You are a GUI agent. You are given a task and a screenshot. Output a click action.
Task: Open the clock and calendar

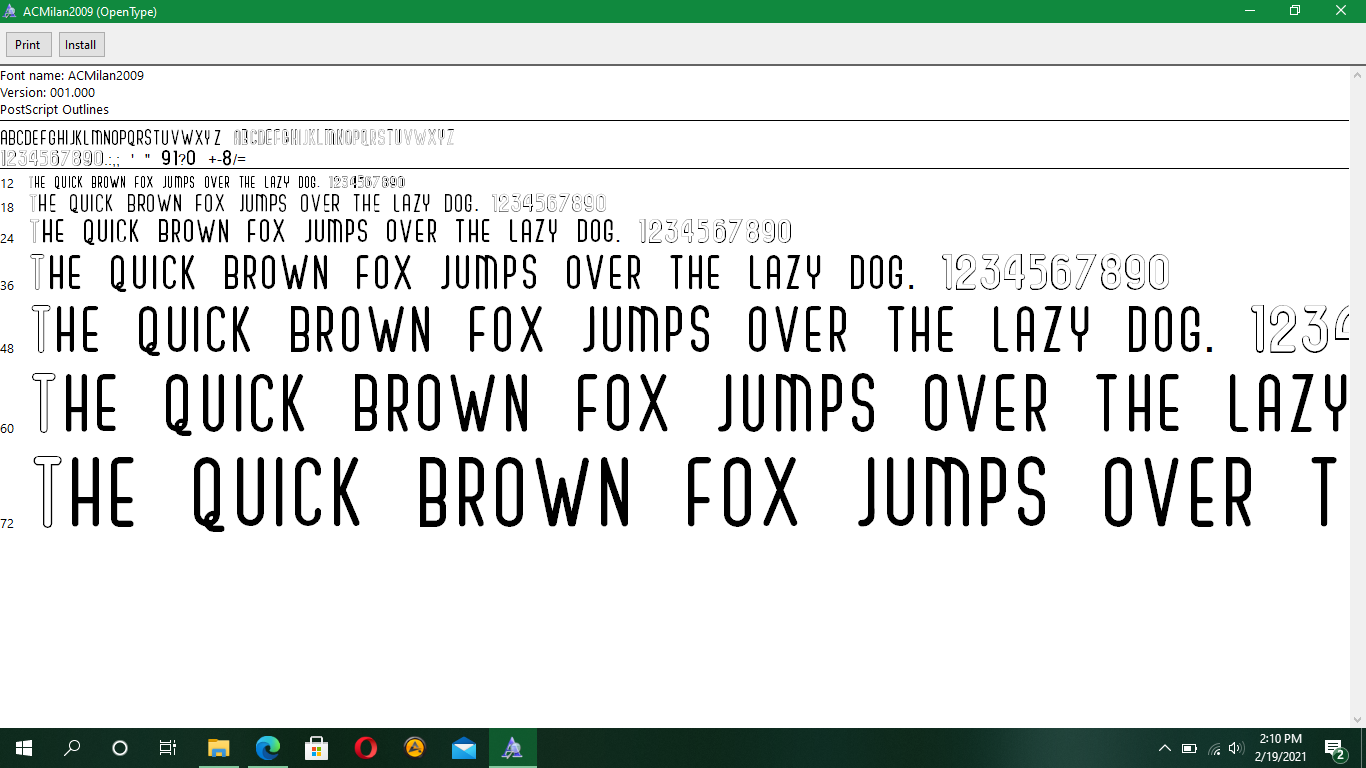[1281, 747]
